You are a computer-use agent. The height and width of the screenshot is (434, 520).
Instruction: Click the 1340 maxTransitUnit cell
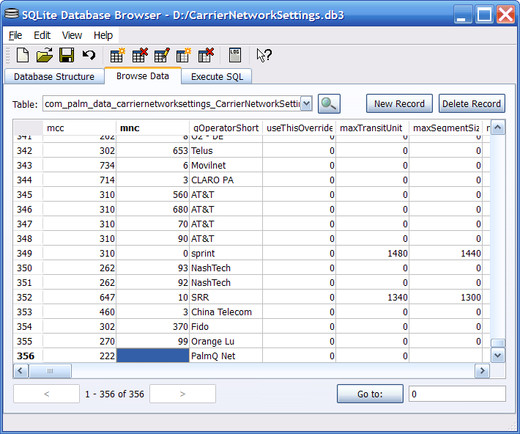(x=373, y=297)
